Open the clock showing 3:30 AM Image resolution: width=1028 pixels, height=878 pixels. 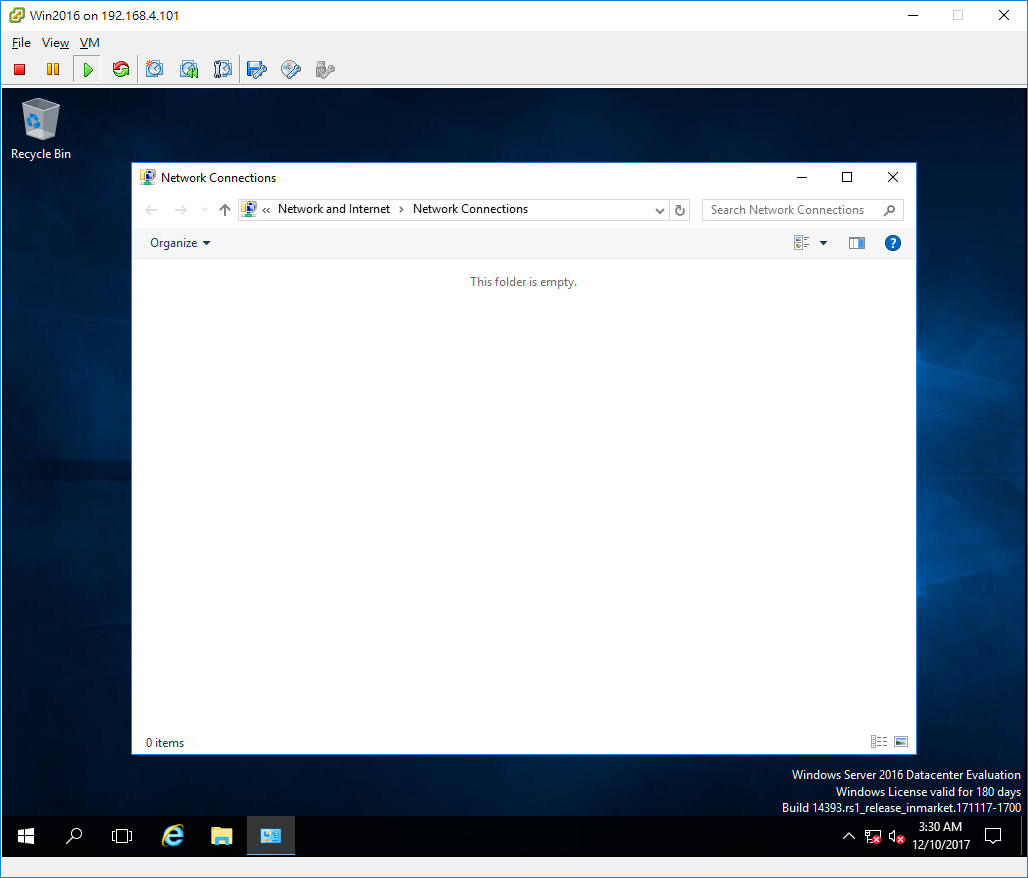(941, 836)
